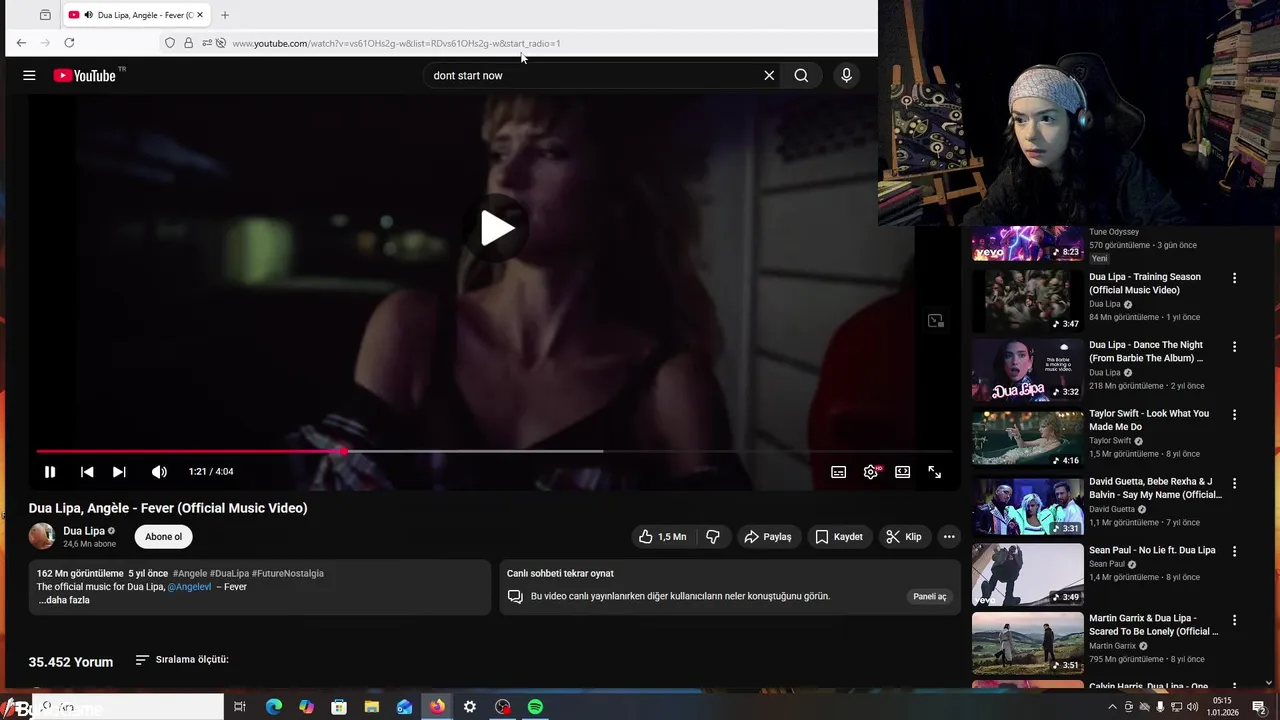Viewport: 1280px width, 720px height.
Task: Open Task View on taskbar
Action: [240, 707]
